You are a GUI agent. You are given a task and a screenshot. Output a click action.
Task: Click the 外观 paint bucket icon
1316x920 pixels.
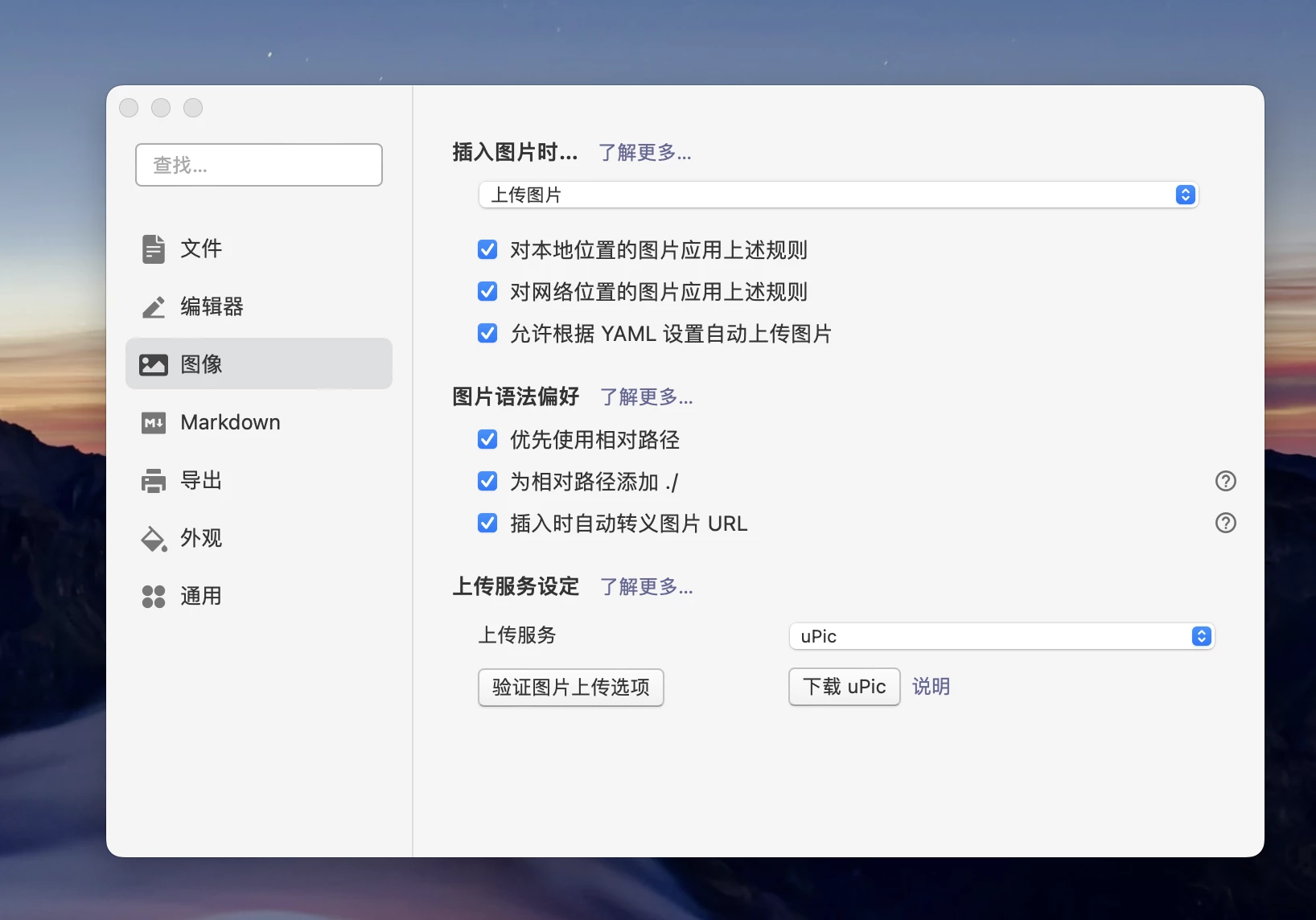coord(154,538)
